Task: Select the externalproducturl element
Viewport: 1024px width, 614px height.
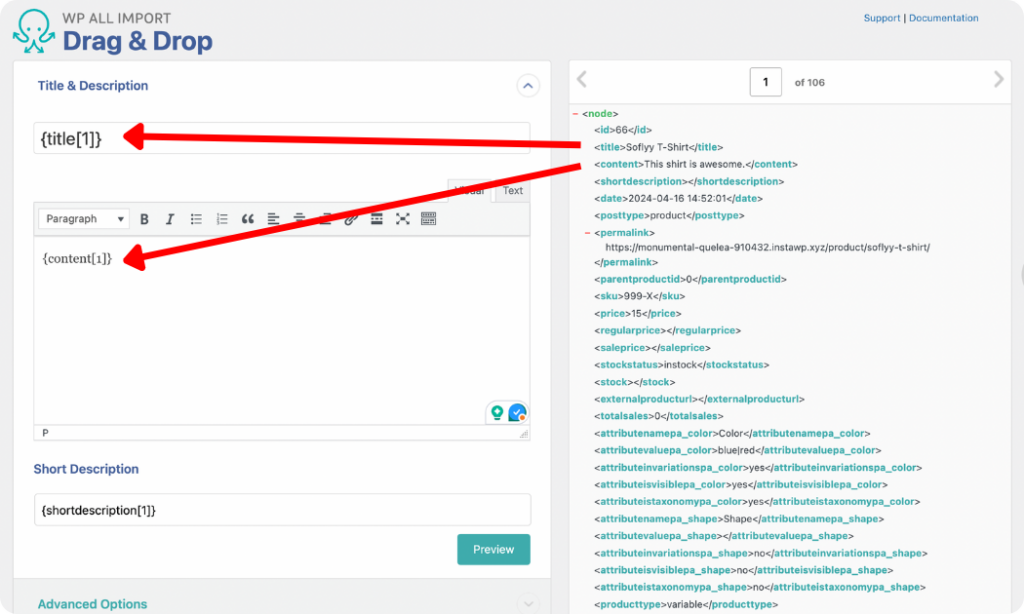Action: tap(699, 399)
